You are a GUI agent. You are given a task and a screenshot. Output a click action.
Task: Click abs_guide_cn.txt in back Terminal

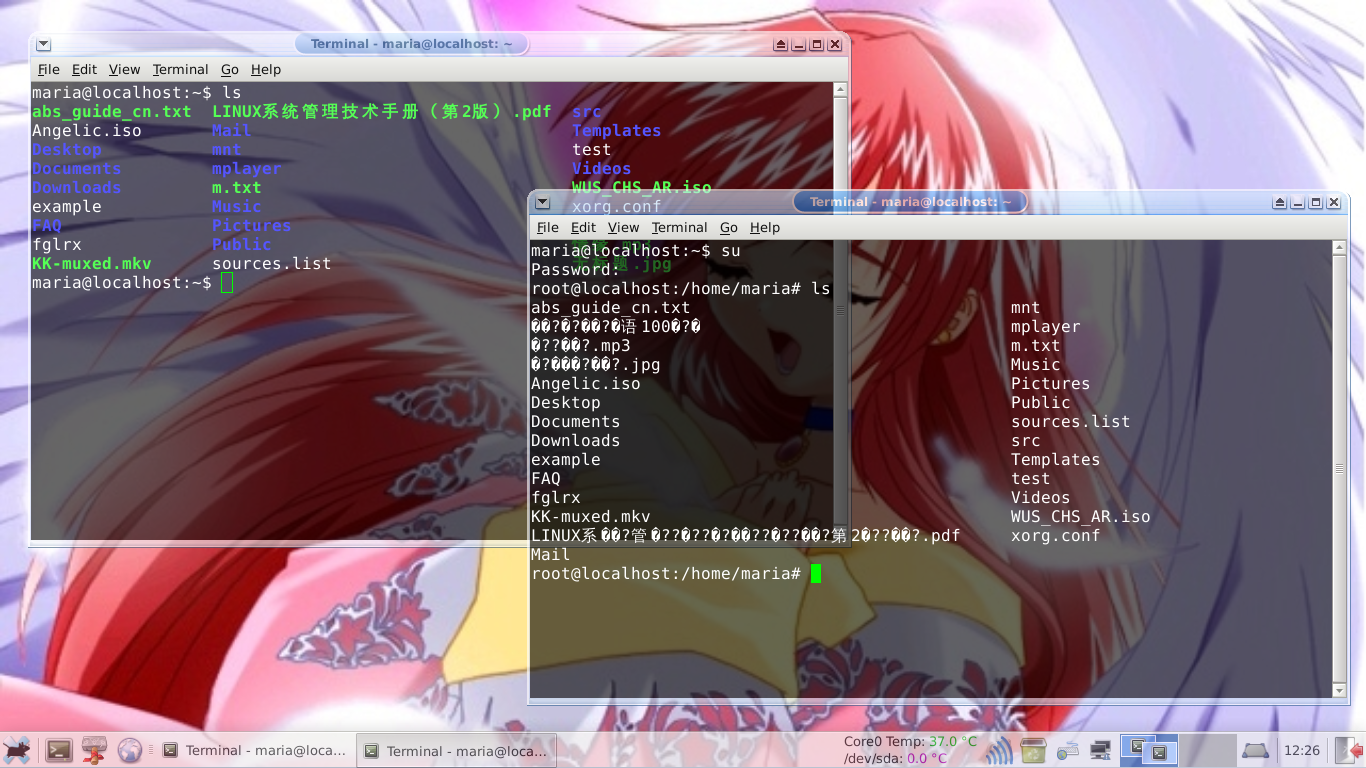111,112
